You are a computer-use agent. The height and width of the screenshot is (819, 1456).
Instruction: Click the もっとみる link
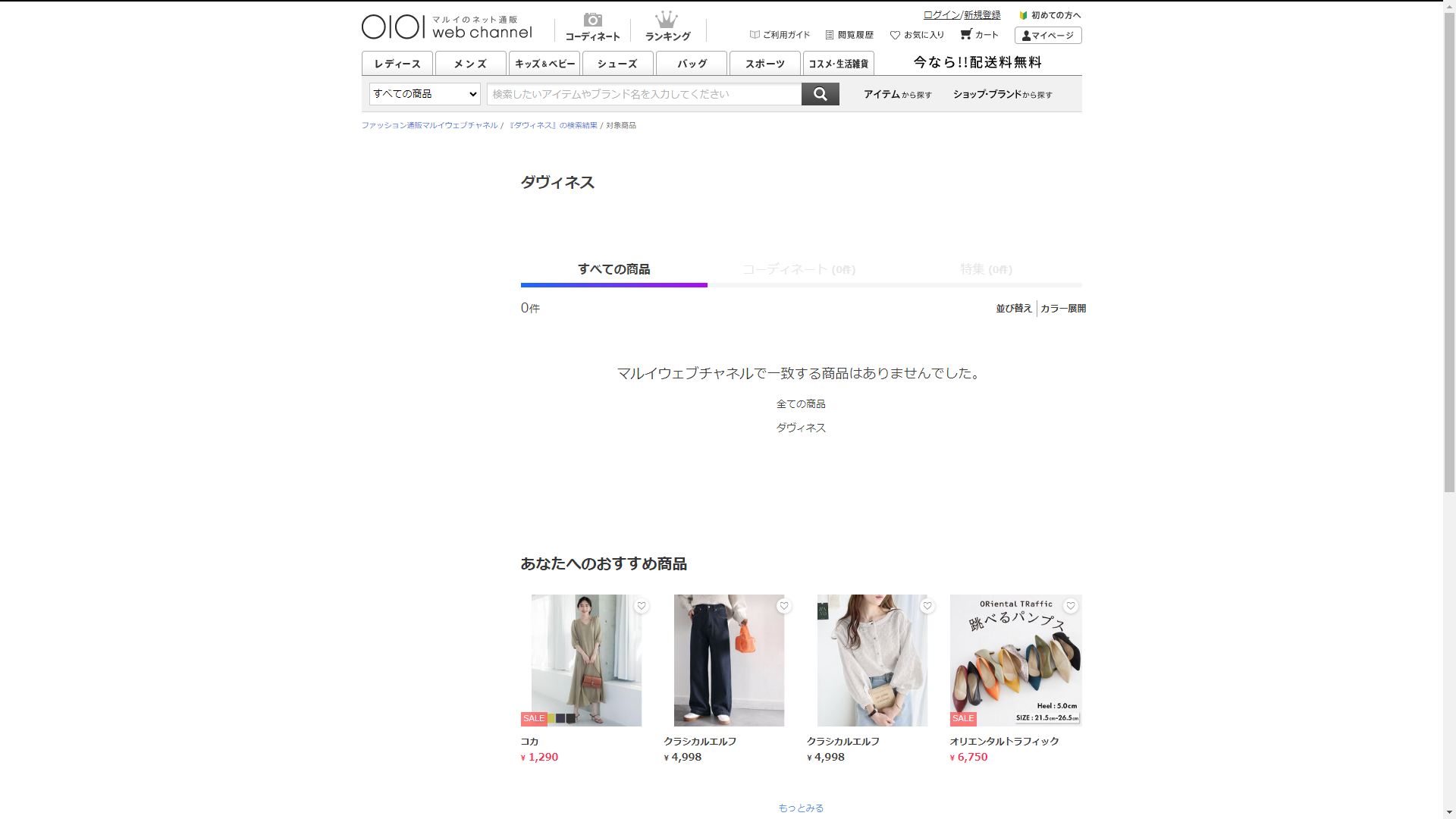point(801,808)
